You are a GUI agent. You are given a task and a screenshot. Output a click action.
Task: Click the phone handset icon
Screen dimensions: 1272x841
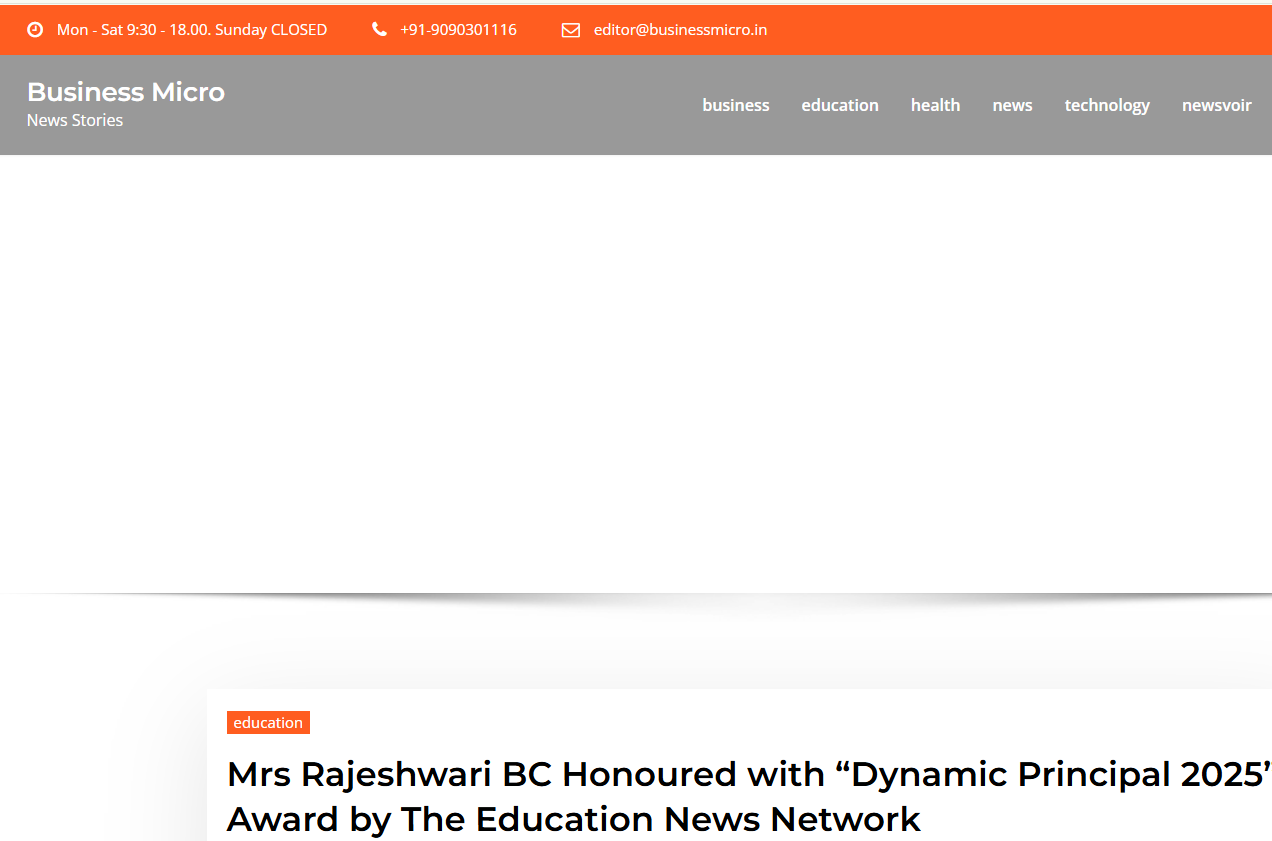point(379,30)
